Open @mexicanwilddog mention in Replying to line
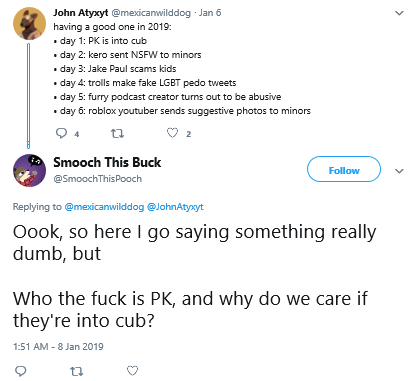 click(104, 207)
